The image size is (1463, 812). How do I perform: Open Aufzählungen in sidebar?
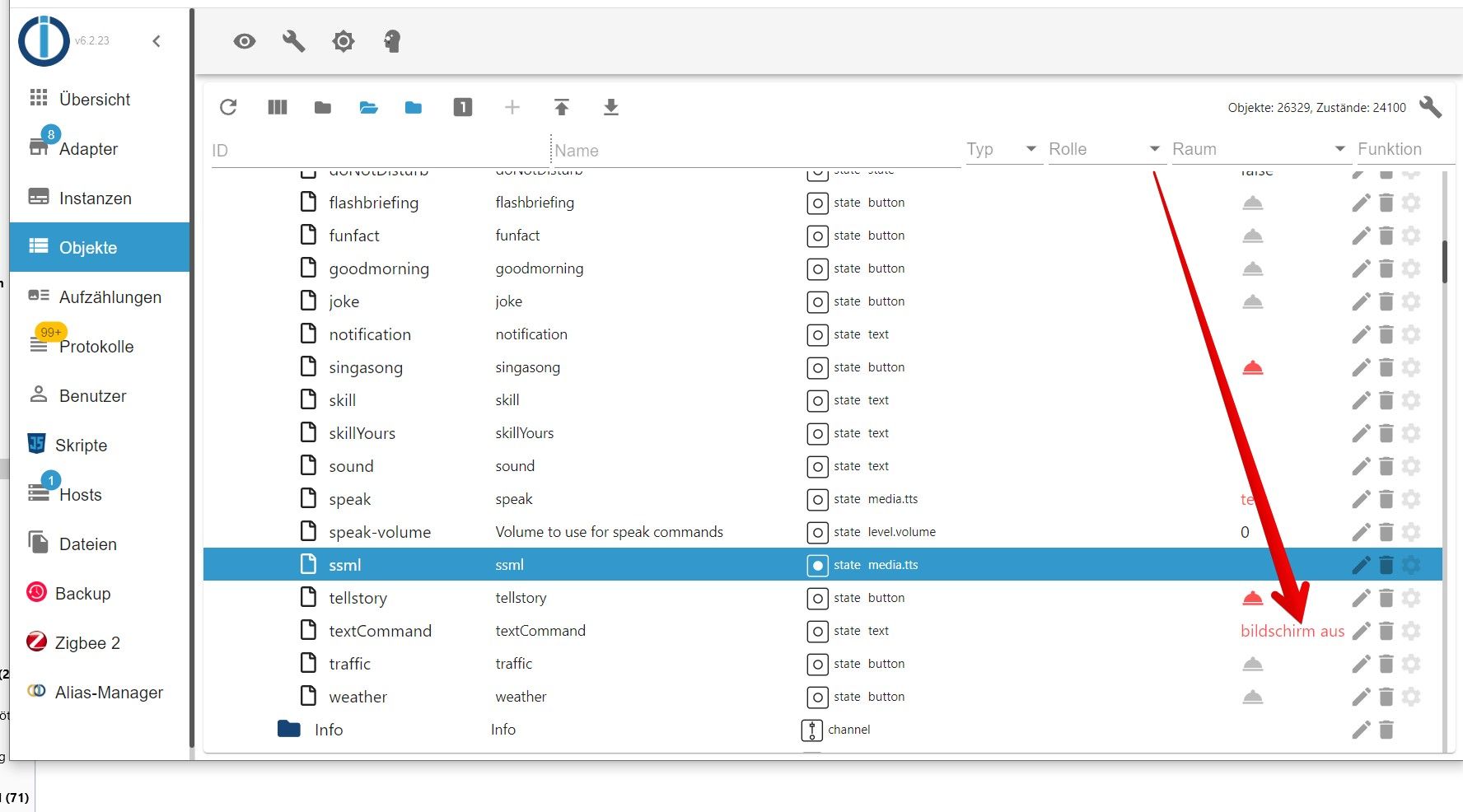coord(100,296)
